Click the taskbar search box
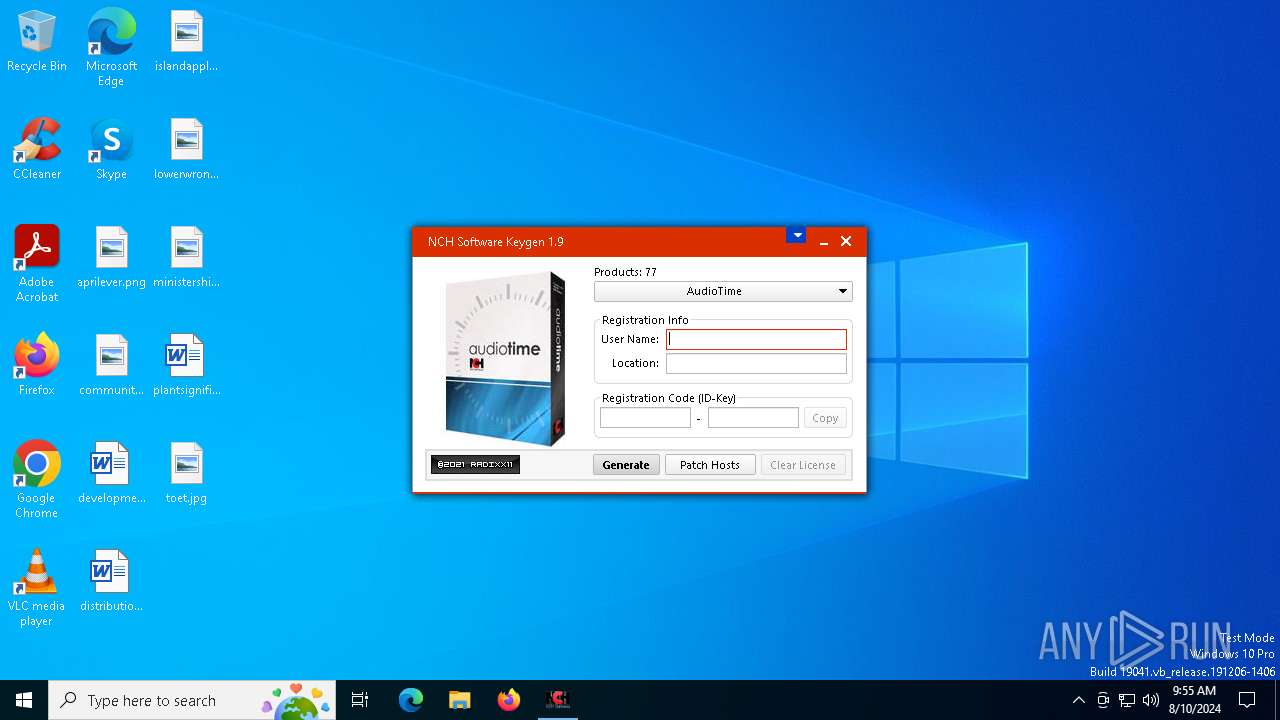Screen dimensions: 1280x720 point(192,700)
